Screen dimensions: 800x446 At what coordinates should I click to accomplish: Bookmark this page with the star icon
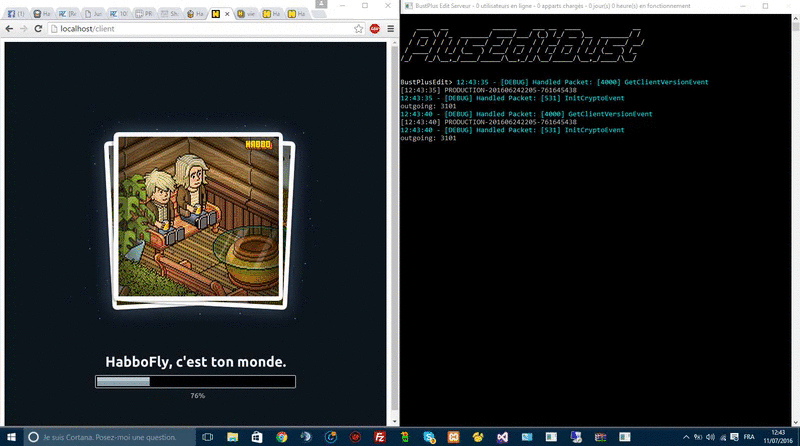click(x=359, y=29)
